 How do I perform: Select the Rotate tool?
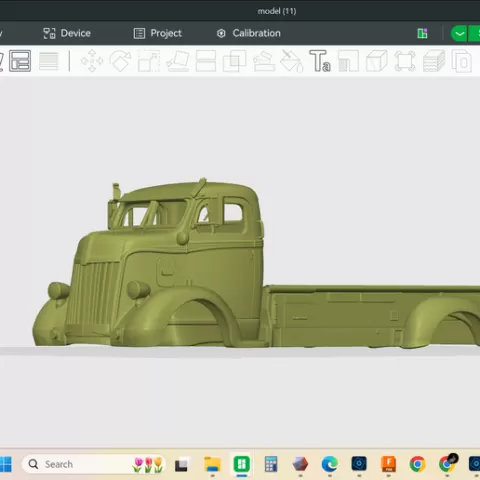coord(120,61)
